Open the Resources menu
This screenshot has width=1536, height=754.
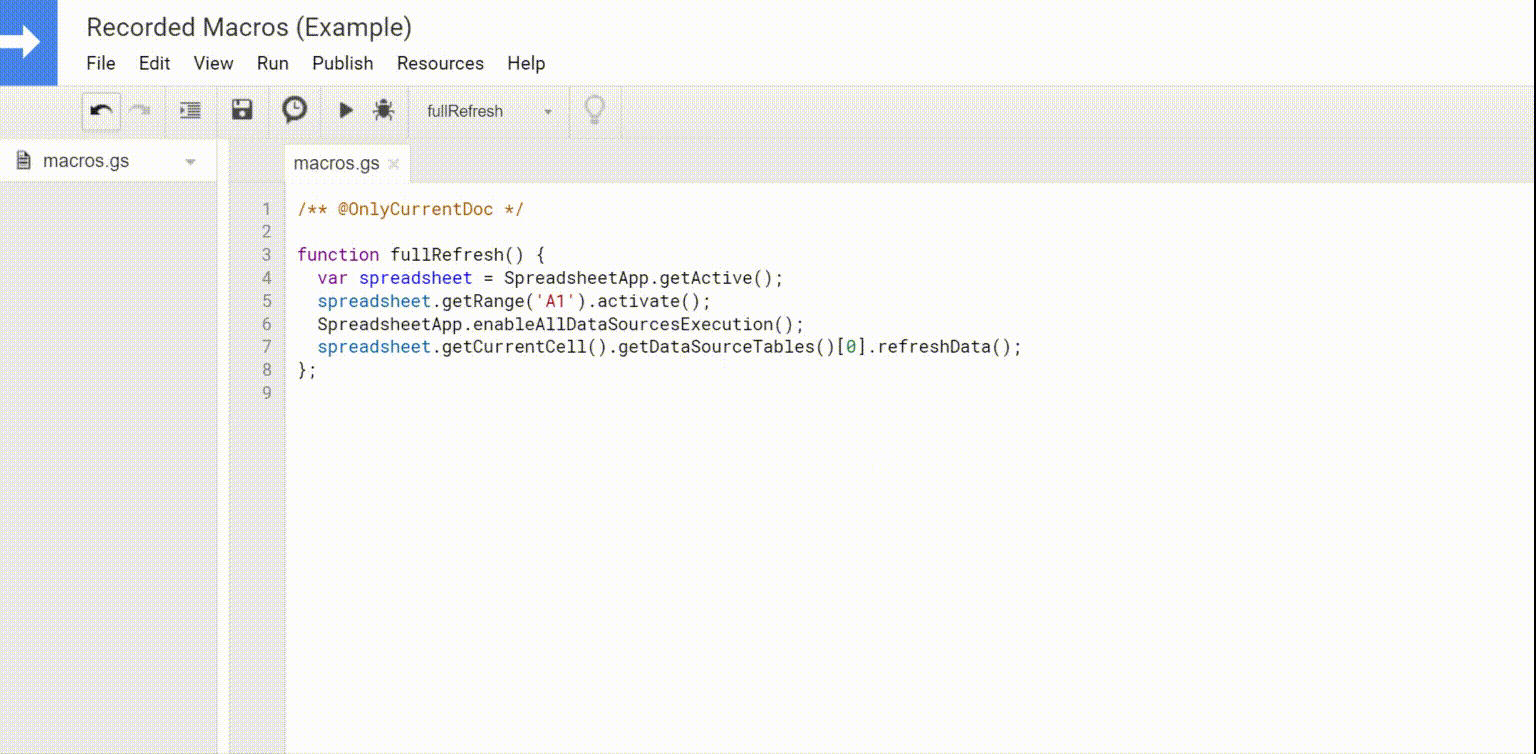(x=440, y=63)
